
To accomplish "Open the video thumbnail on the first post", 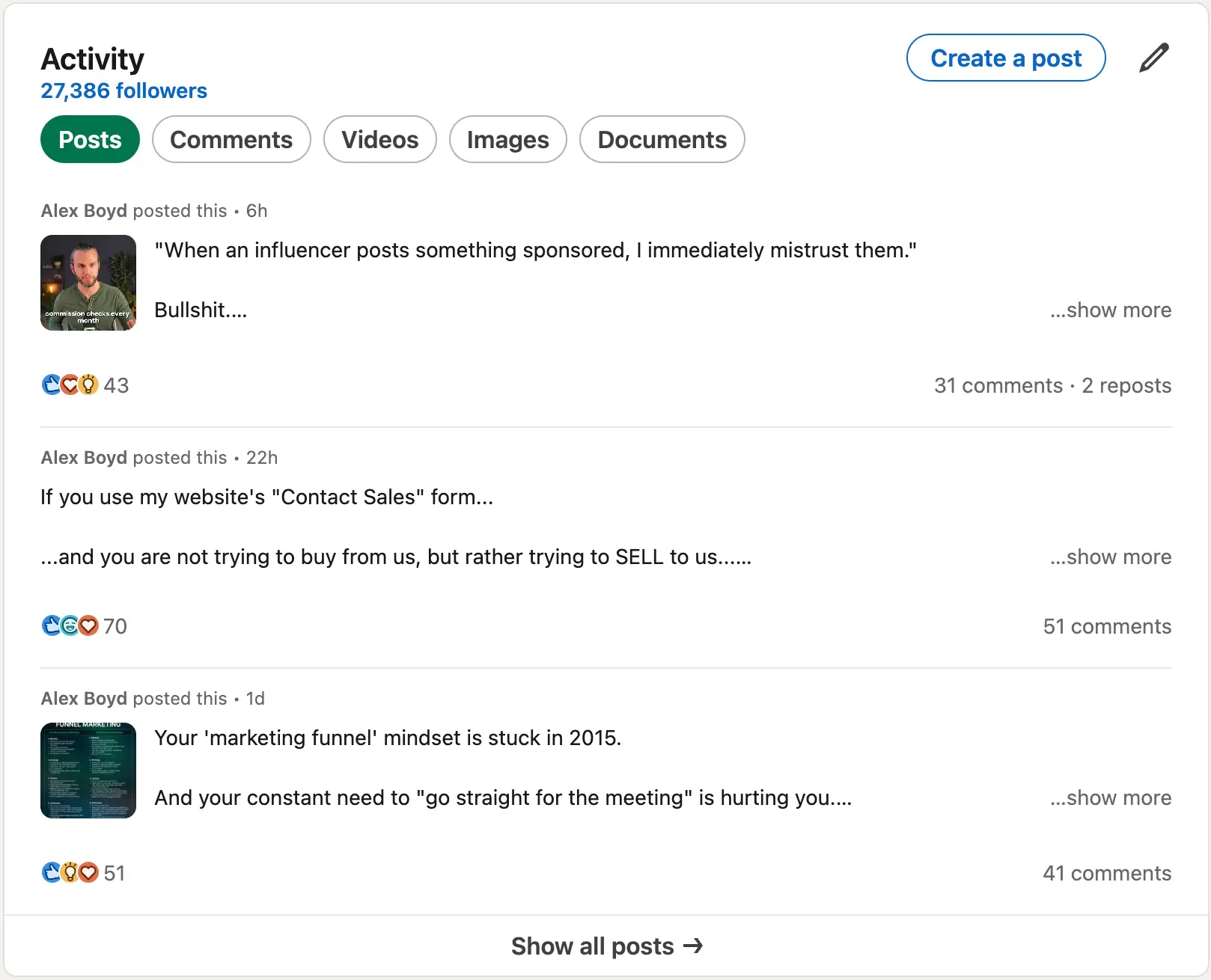I will pos(88,282).
